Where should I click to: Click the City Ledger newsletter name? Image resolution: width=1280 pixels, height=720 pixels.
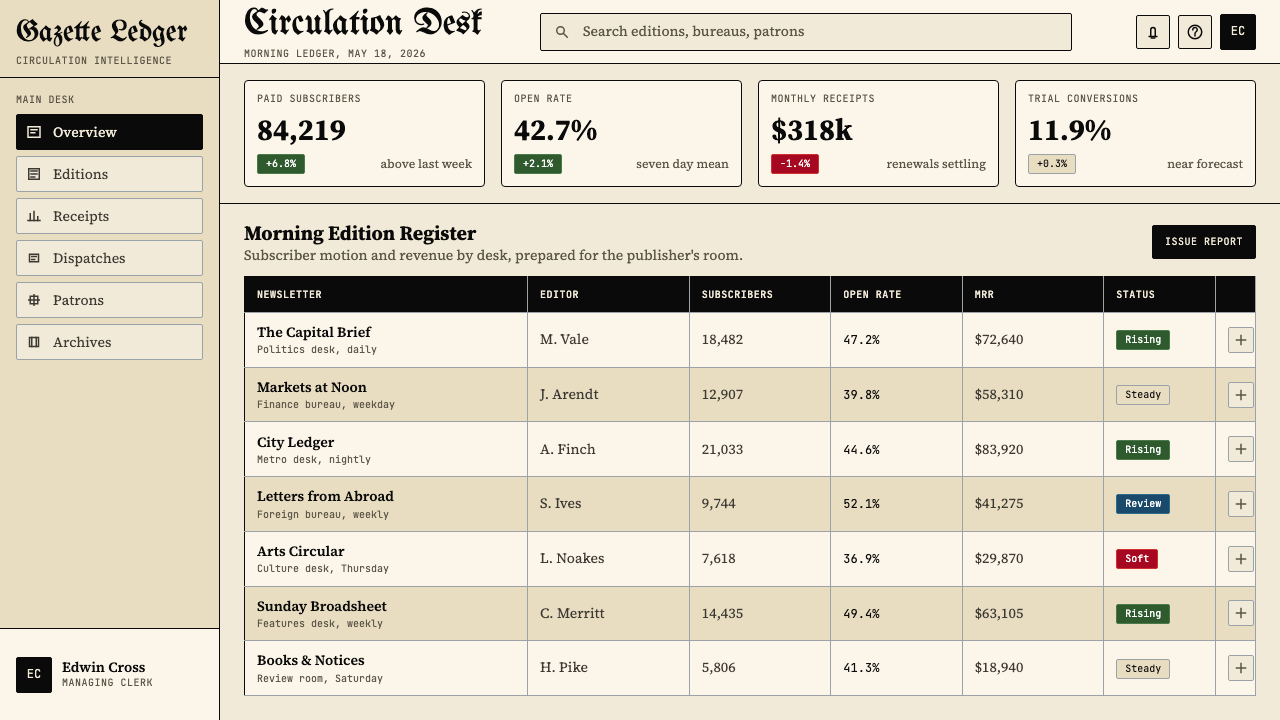(x=296, y=442)
